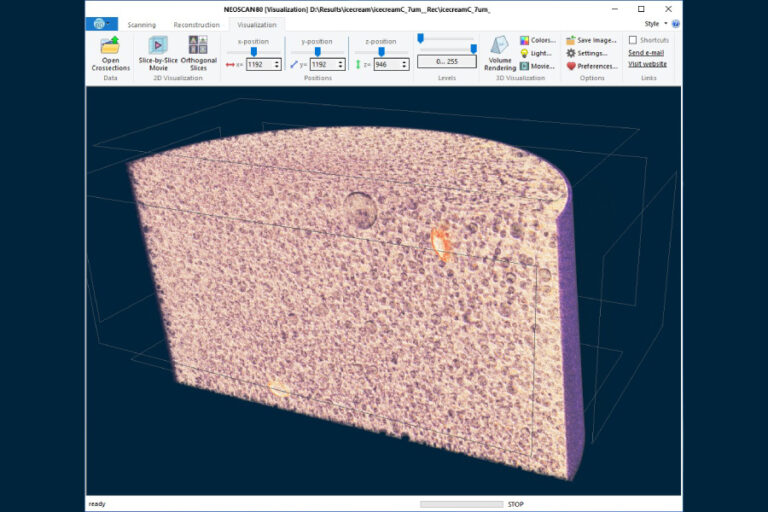Activate Volume Rendering mode

click(499, 46)
